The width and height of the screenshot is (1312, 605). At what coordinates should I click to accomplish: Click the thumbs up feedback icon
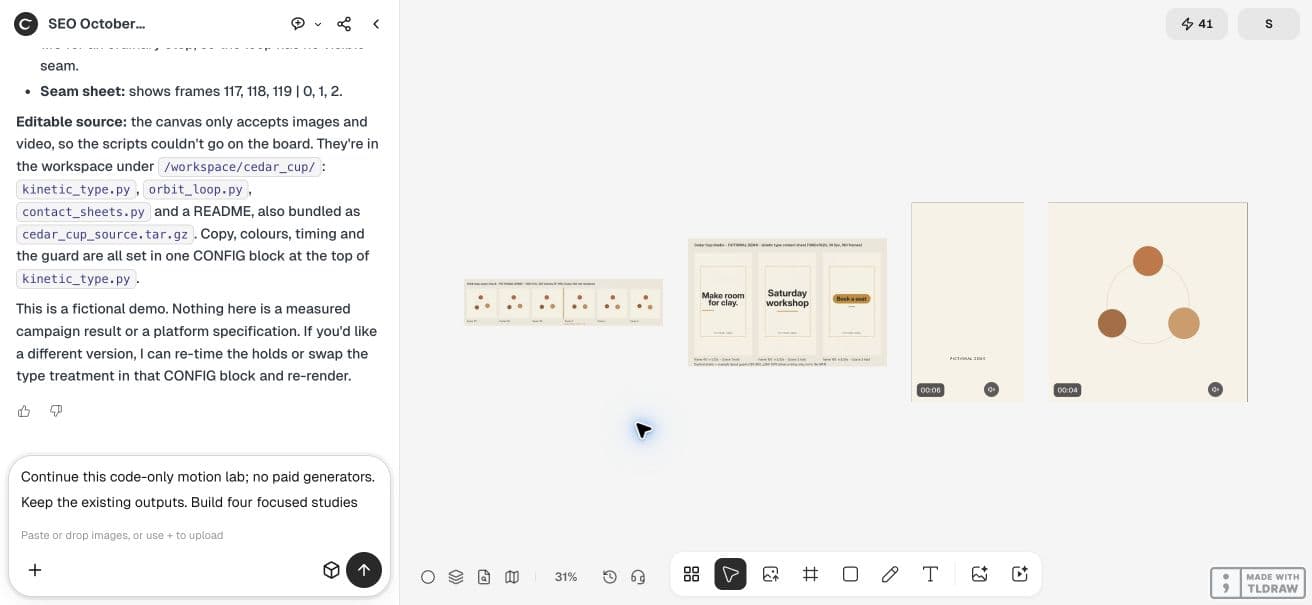pos(24,411)
